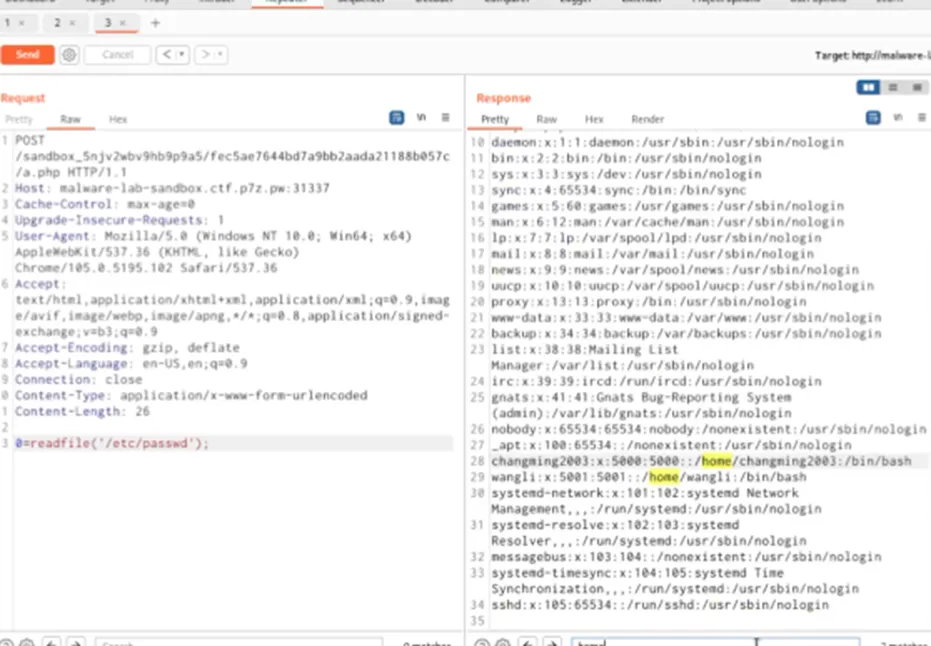Add a new Repeater tab
Viewport: 931px width, 646px height.
coord(155,23)
